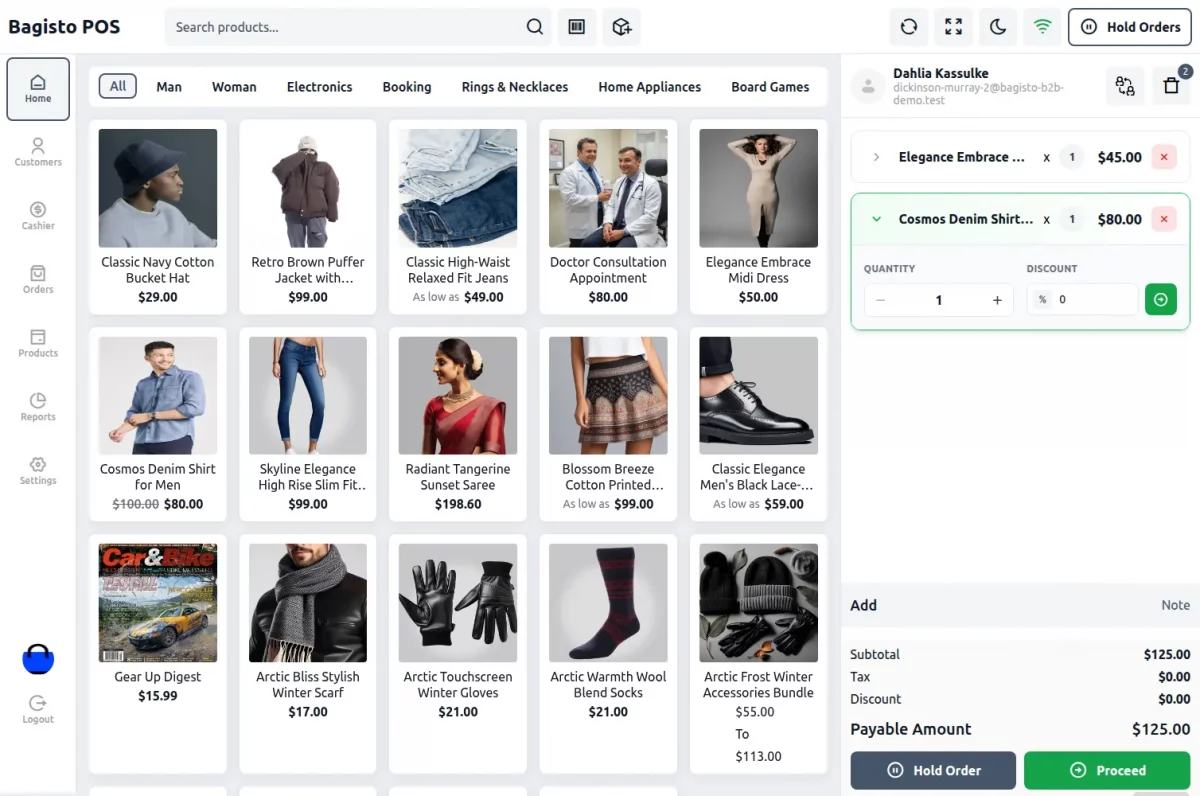This screenshot has height=796, width=1200.
Task: Open Reports in sidebar
Action: coord(38,407)
